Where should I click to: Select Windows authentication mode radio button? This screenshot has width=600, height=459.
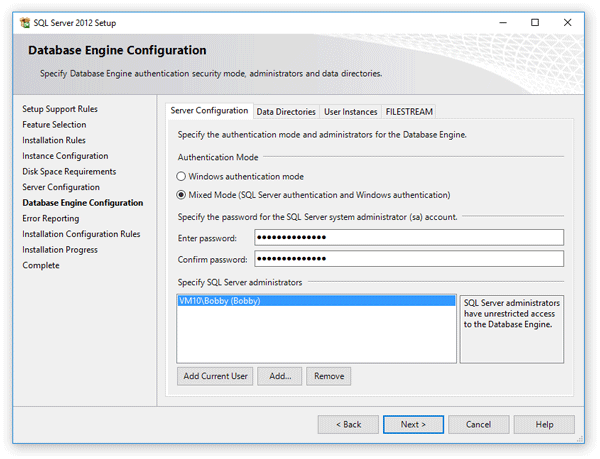click(x=181, y=176)
